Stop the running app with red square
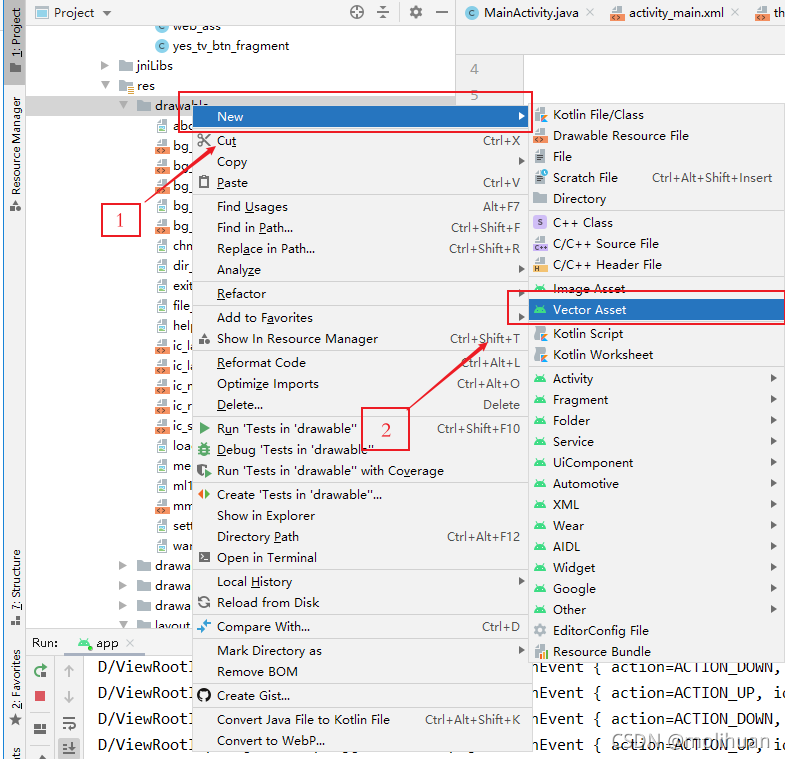785x759 pixels. [x=40, y=696]
